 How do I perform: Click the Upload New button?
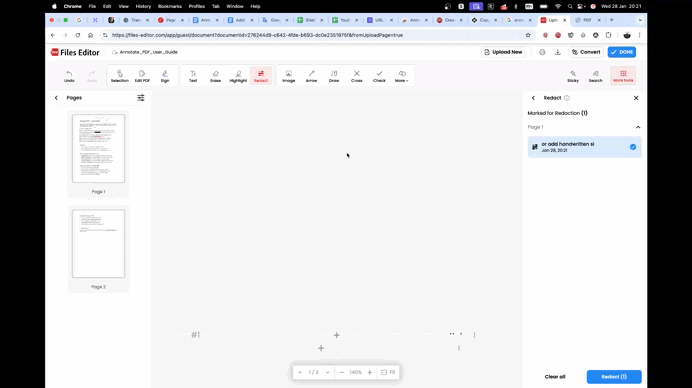click(x=503, y=52)
